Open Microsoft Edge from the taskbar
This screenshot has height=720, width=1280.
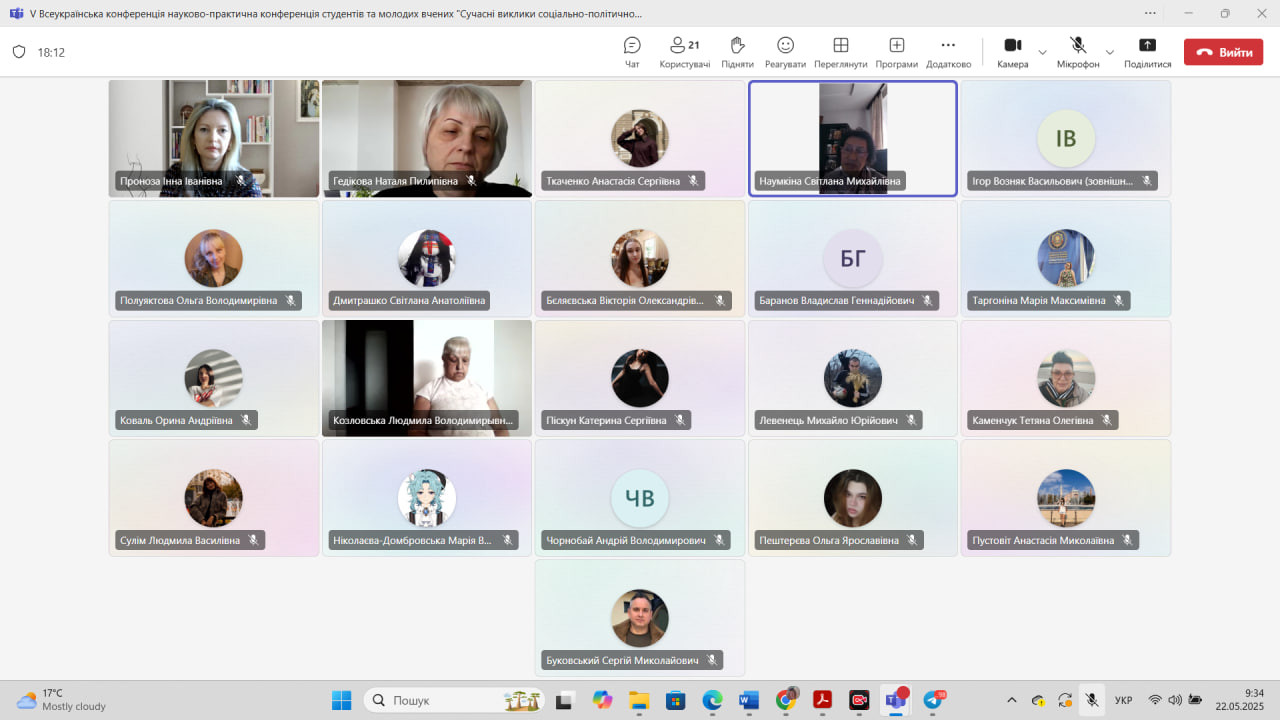tap(712, 700)
